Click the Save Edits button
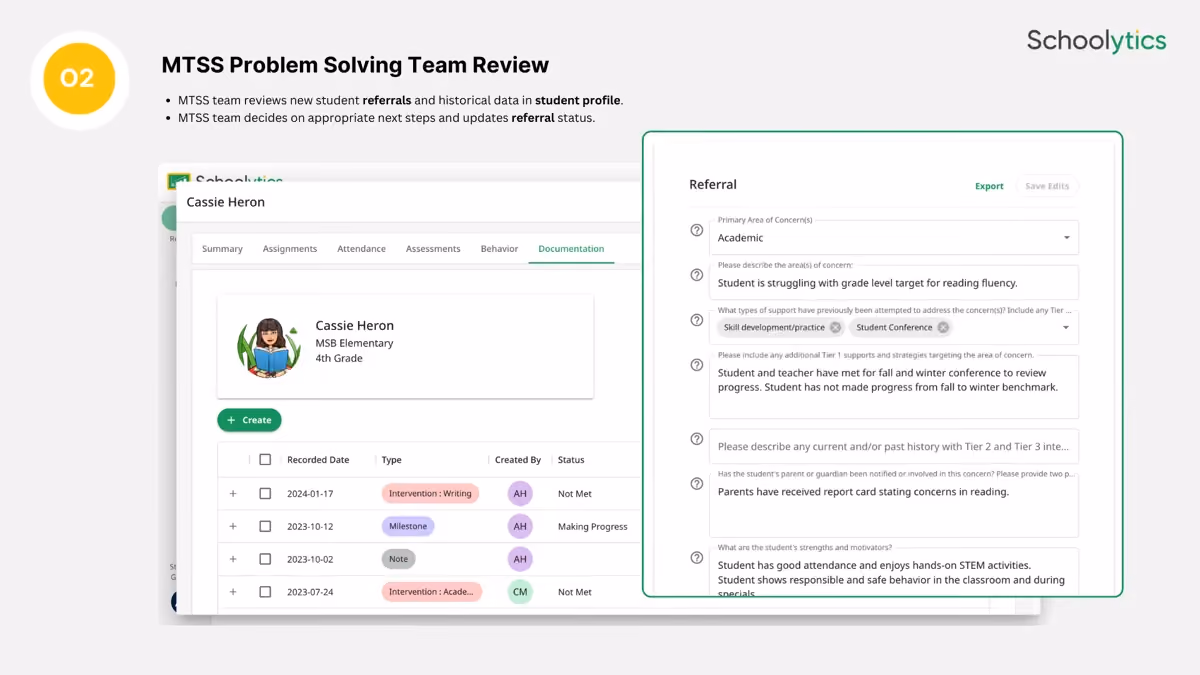The height and width of the screenshot is (675, 1200). pos(1047,186)
